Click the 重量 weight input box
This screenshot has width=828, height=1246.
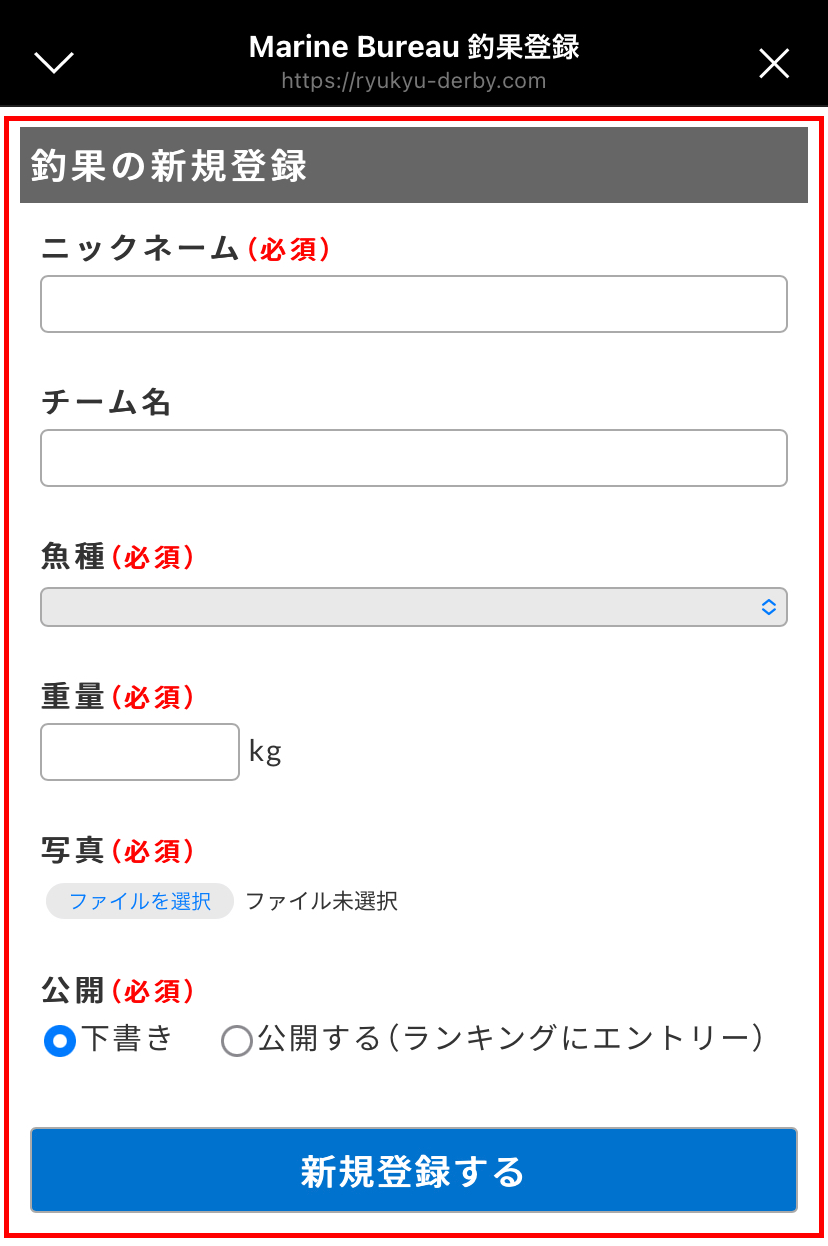point(139,751)
